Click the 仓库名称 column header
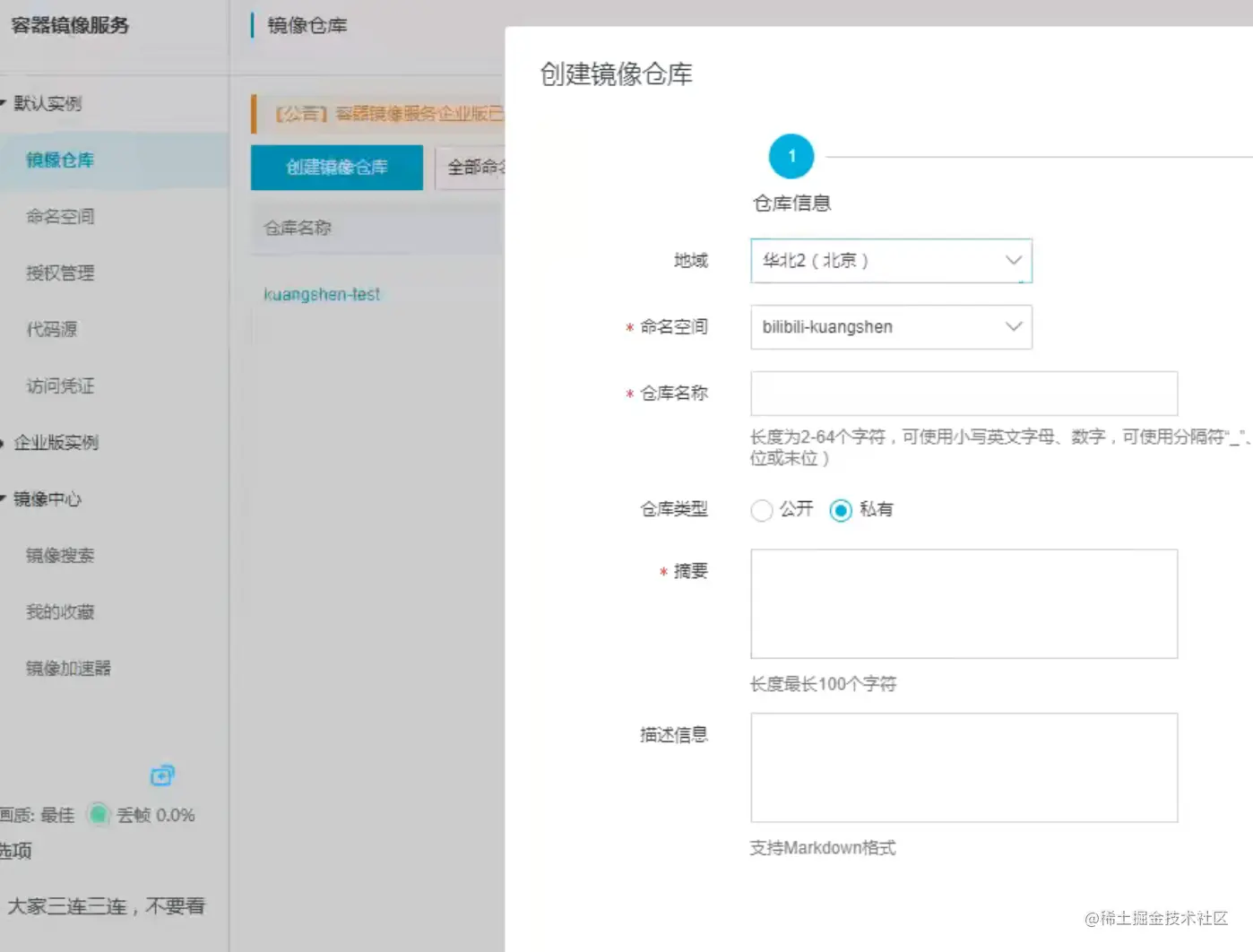This screenshot has height=952, width=1253. (x=298, y=228)
